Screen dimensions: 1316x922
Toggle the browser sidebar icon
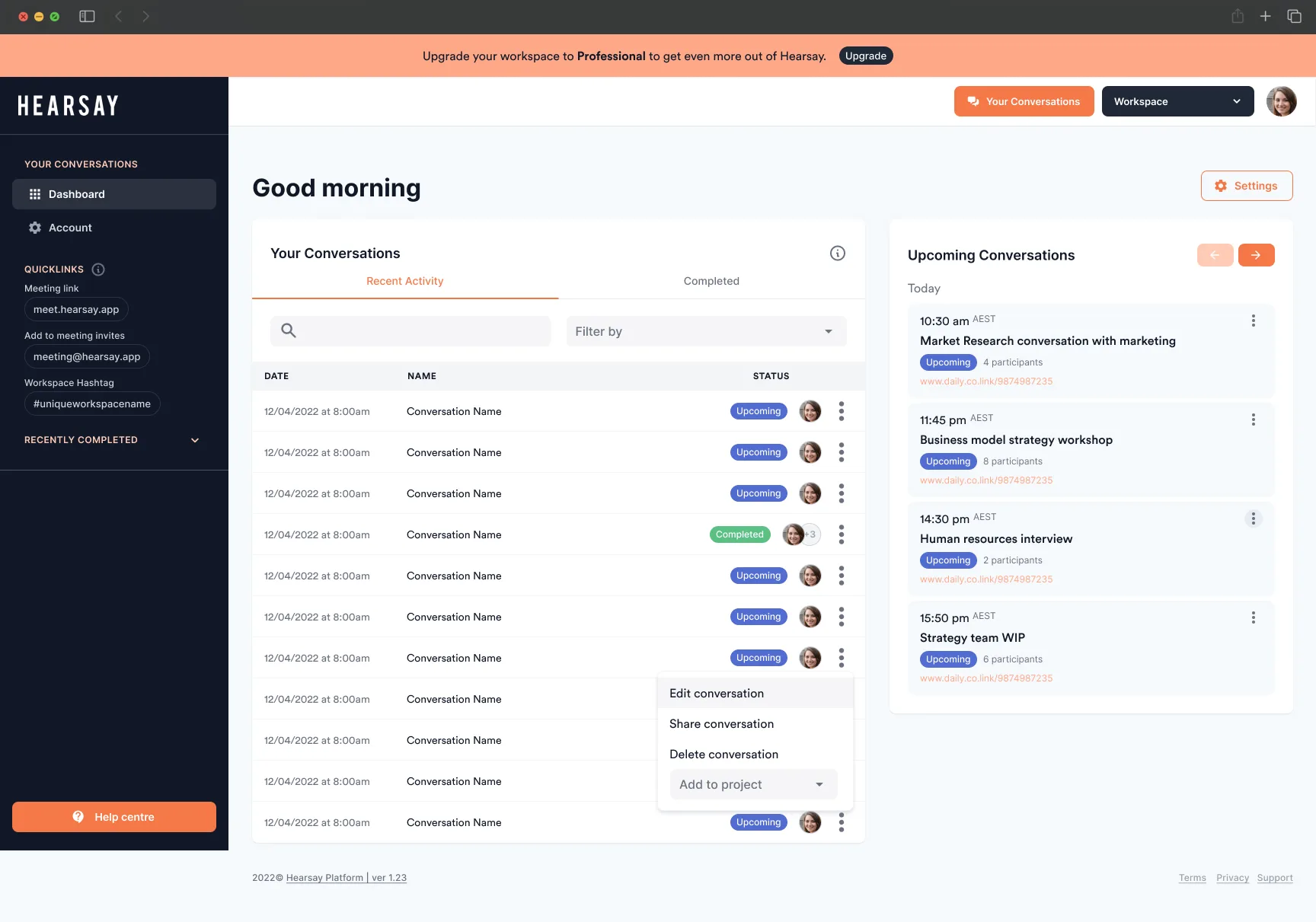pos(87,16)
